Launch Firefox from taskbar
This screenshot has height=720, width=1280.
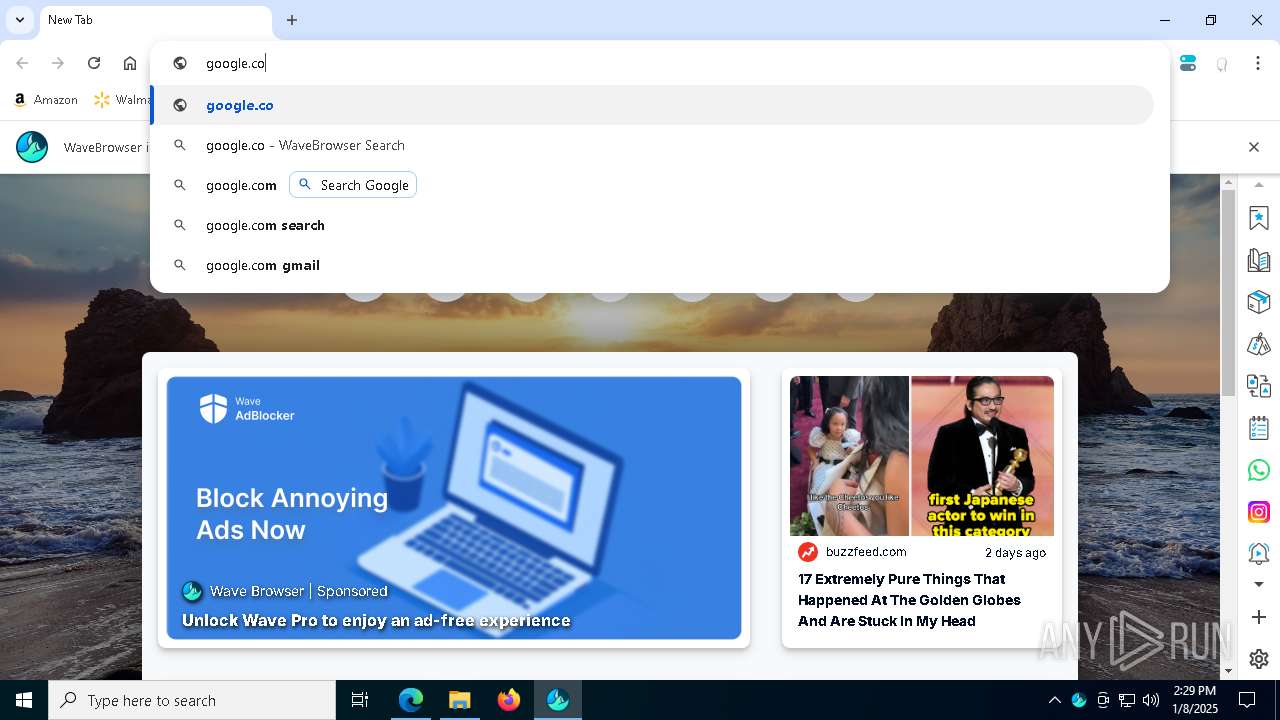pos(509,700)
